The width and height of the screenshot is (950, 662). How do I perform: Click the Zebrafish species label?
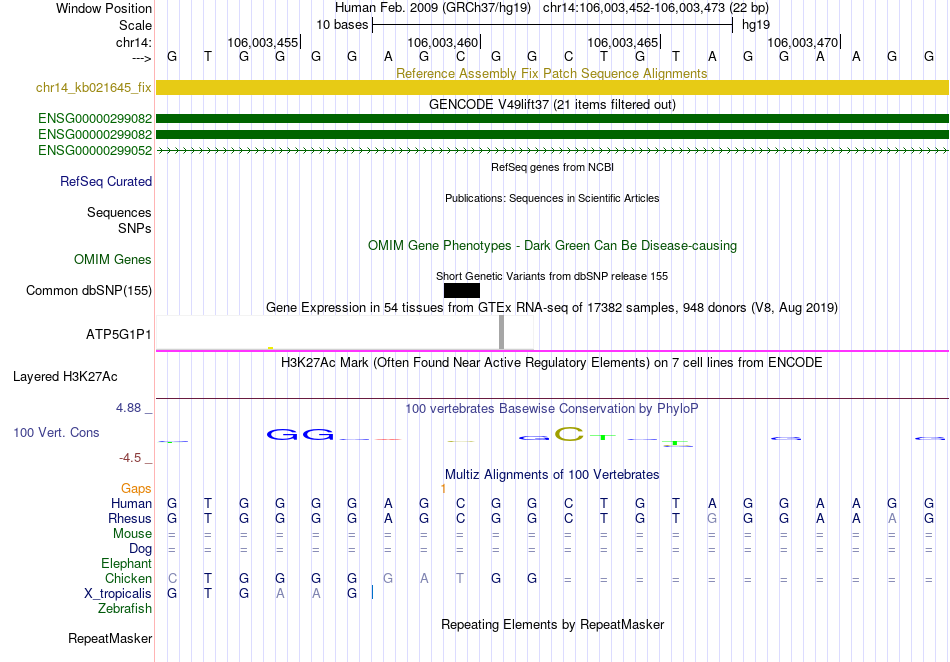pyautogui.click(x=125, y=608)
